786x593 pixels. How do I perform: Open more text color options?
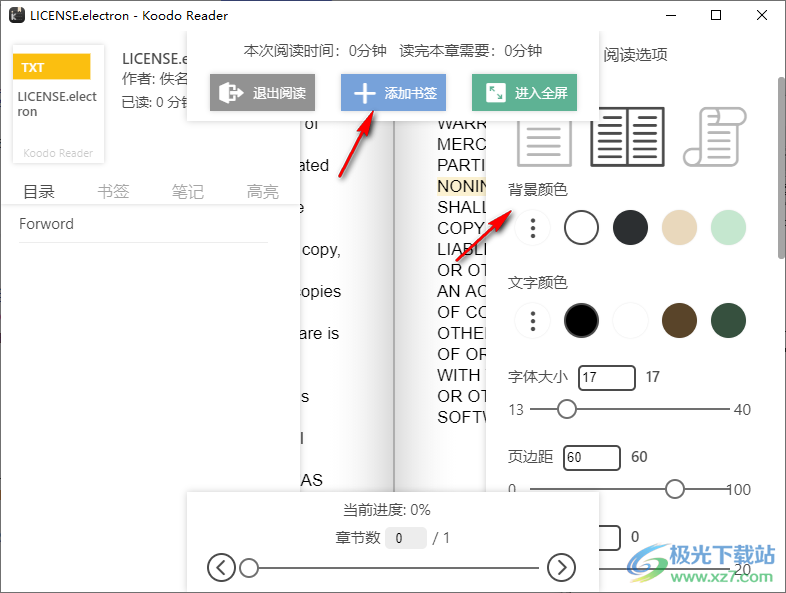tap(532, 321)
